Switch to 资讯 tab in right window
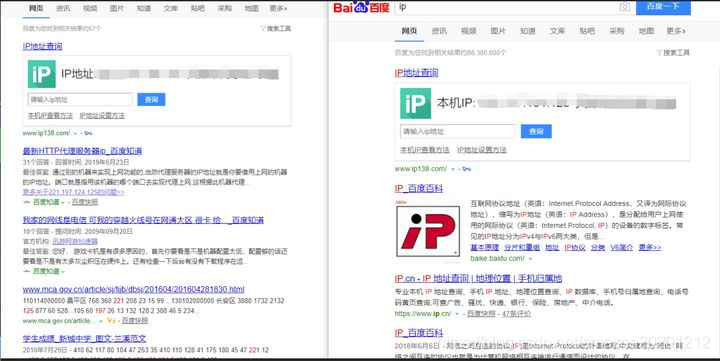The width and height of the screenshot is (720, 361). (x=439, y=31)
